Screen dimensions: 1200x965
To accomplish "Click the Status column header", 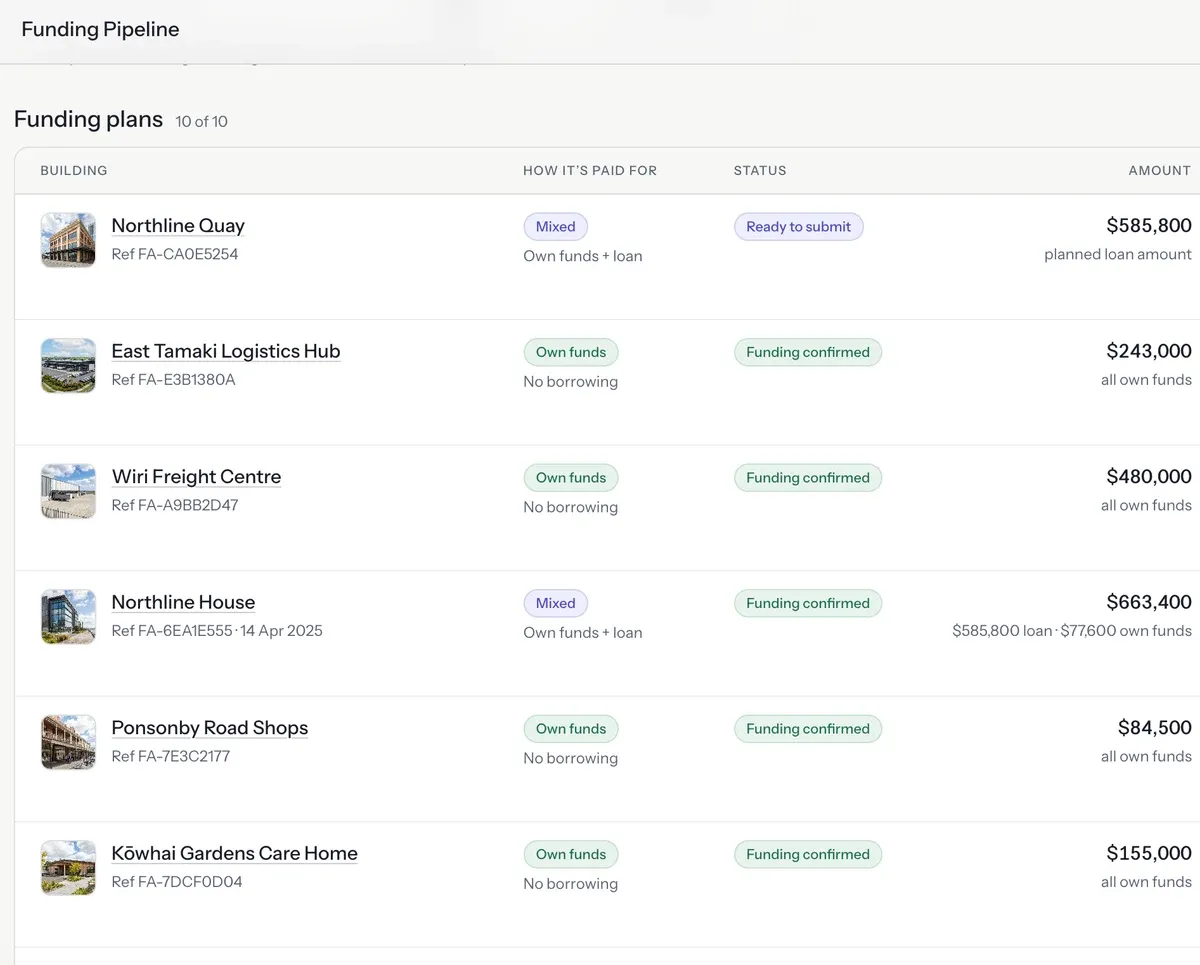I will 760,171.
